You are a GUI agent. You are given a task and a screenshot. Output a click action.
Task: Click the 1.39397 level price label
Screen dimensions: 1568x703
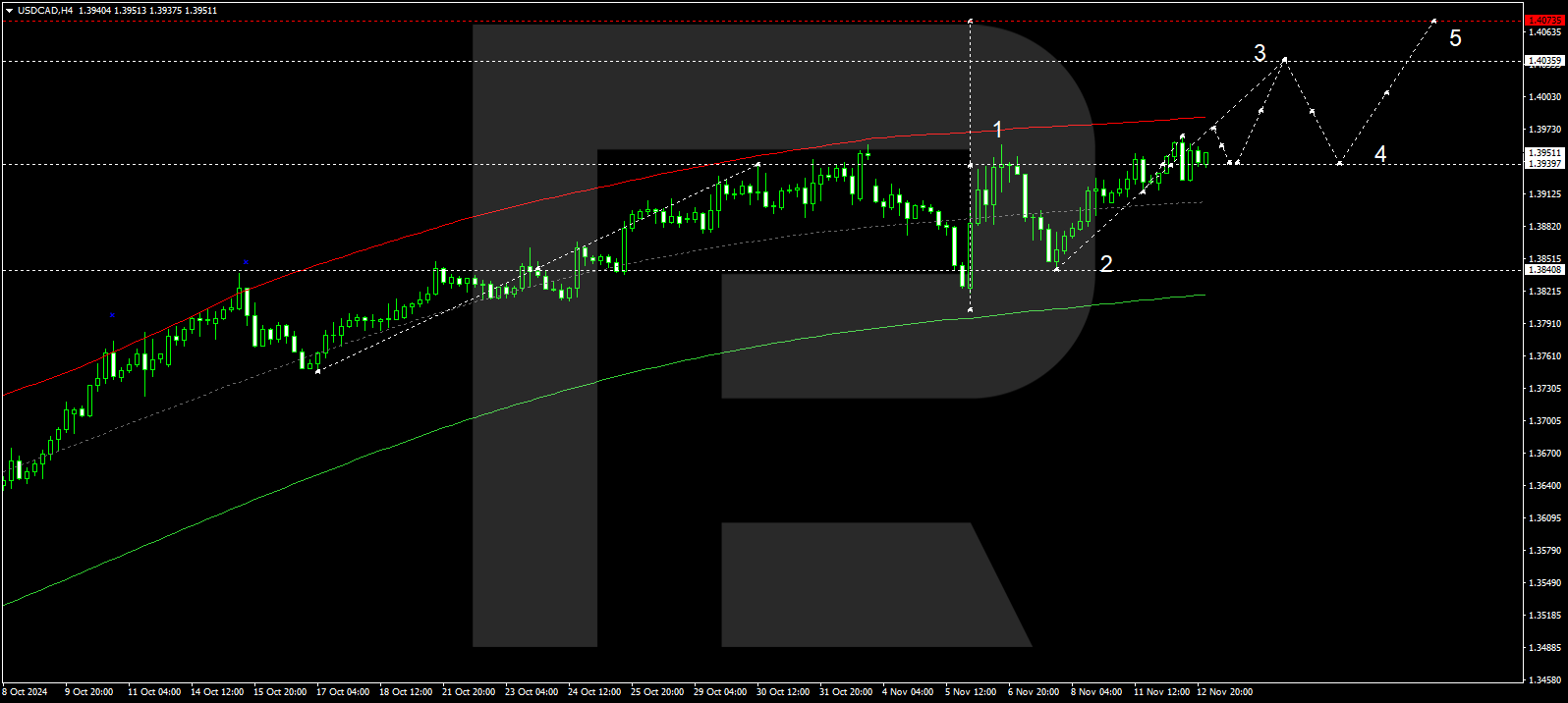click(1544, 164)
